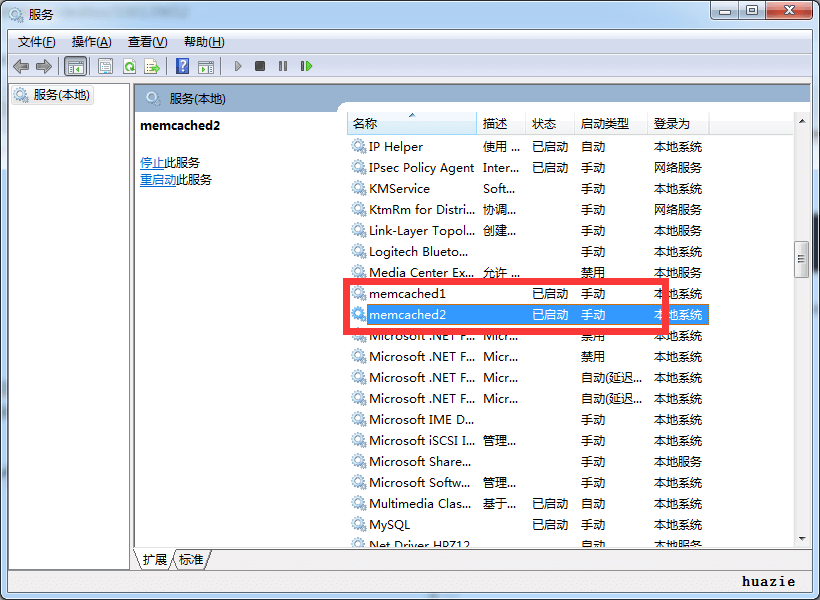
Task: Select the KMService row
Action: tap(528, 188)
